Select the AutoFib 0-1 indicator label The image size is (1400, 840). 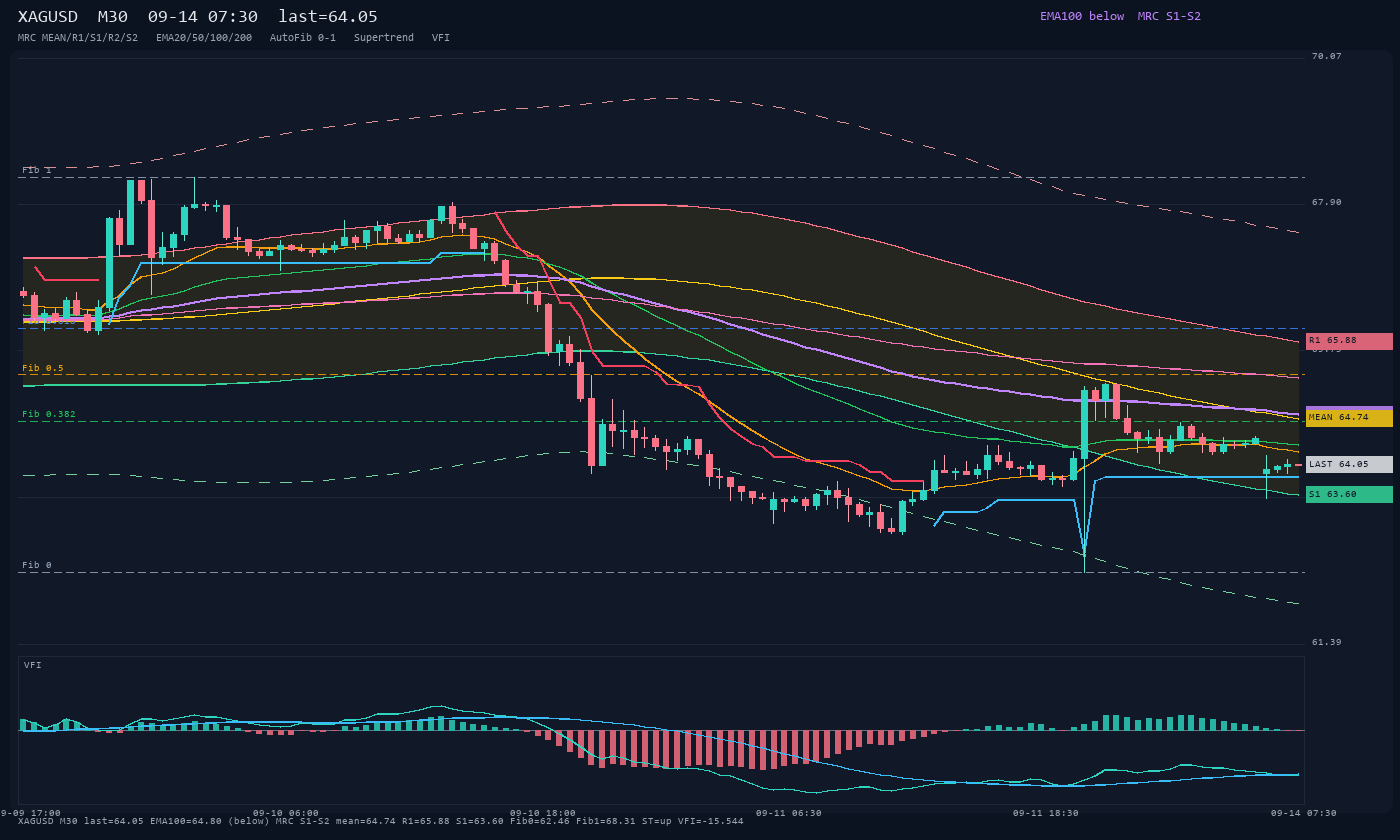pos(303,38)
